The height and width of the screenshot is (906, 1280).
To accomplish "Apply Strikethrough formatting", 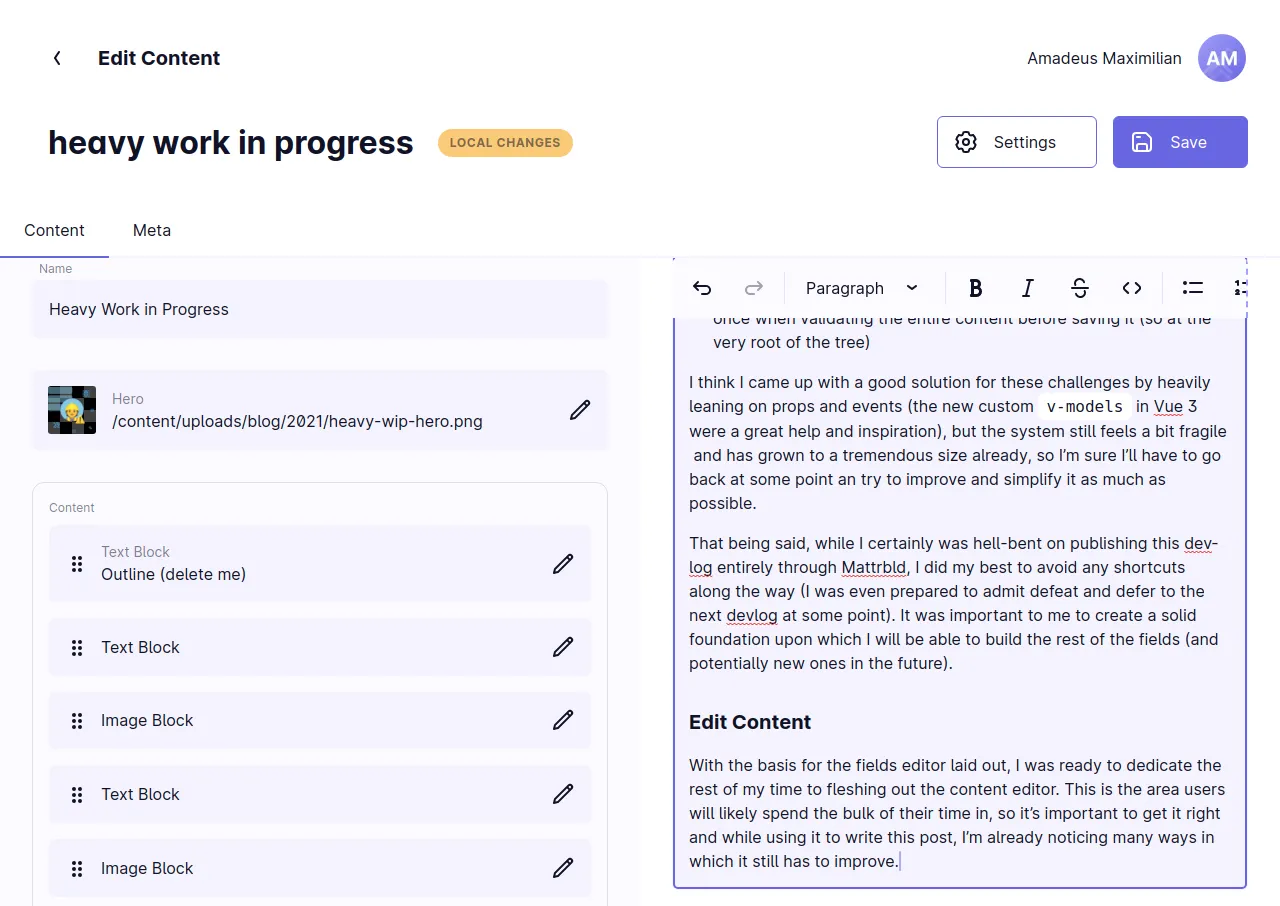I will tap(1080, 288).
